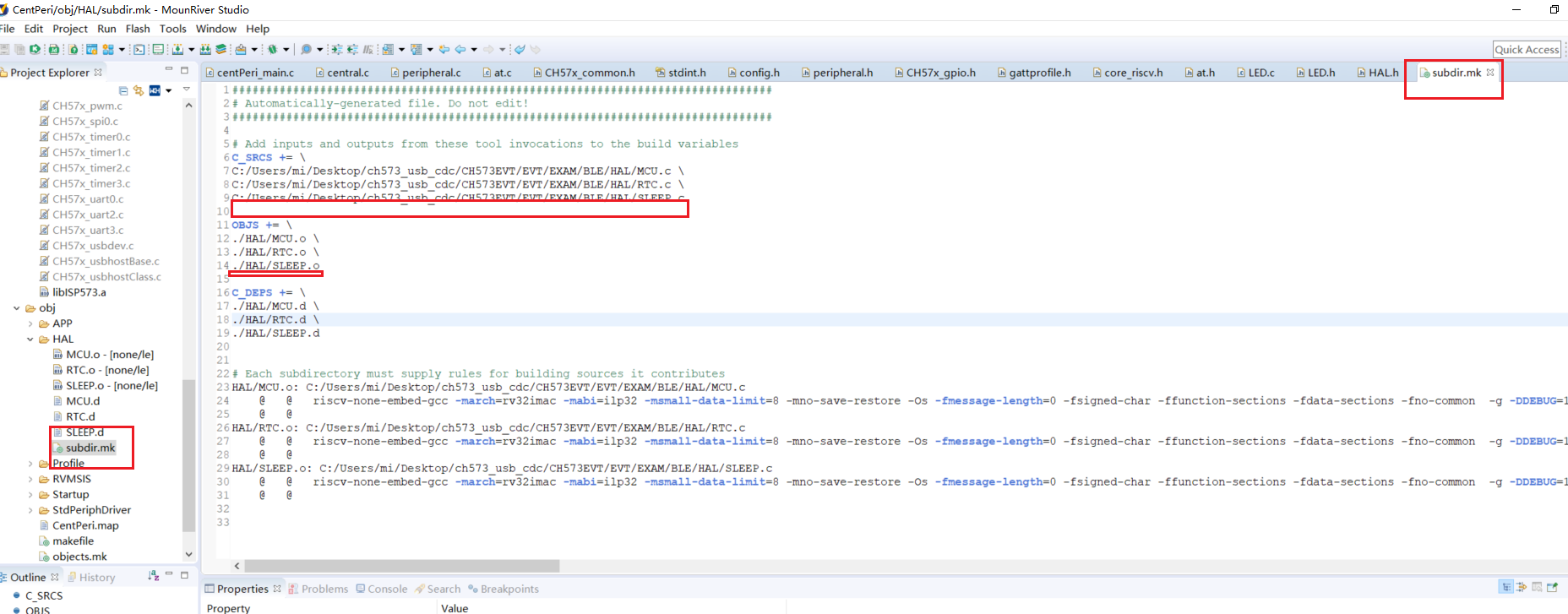Open the Tools menu
This screenshot has width=1568, height=614.
click(173, 29)
